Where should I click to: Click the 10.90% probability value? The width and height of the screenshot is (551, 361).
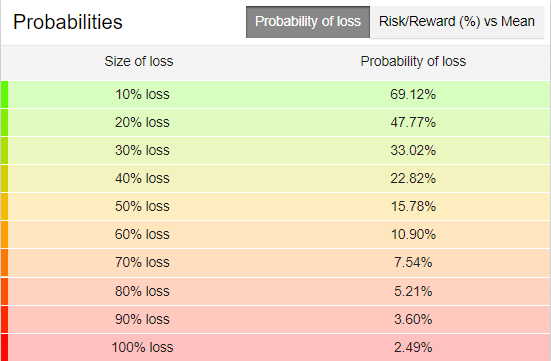click(413, 234)
